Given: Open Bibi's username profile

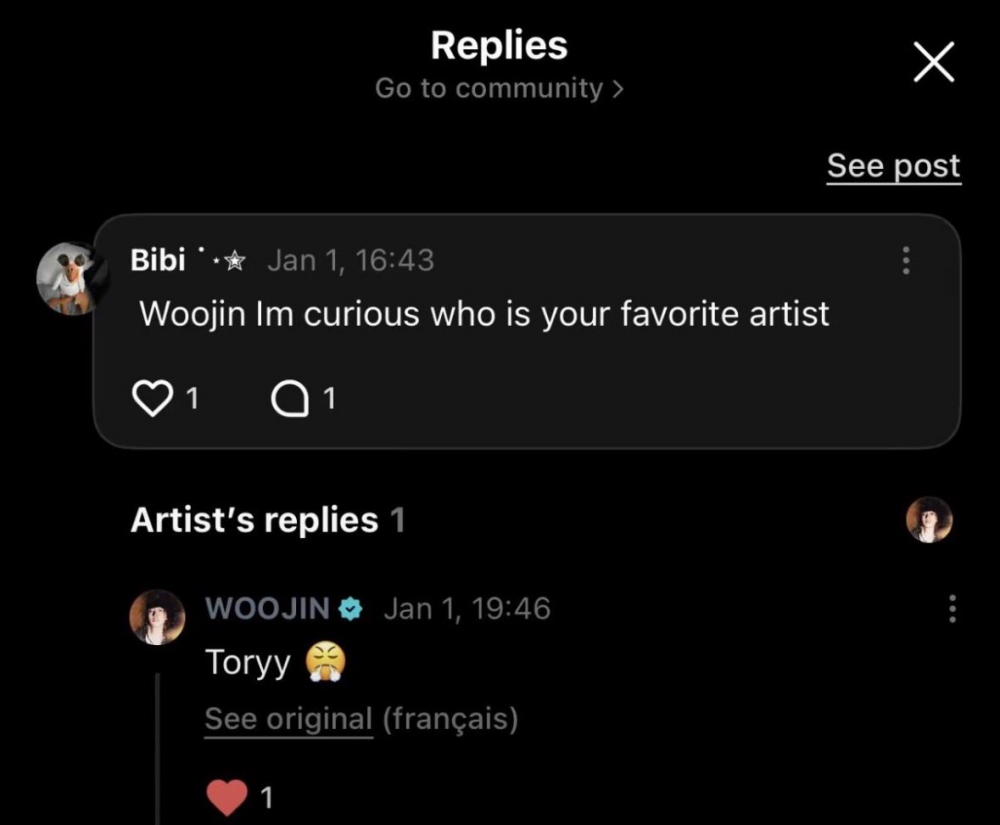Looking at the screenshot, I should pyautogui.click(x=158, y=261).
